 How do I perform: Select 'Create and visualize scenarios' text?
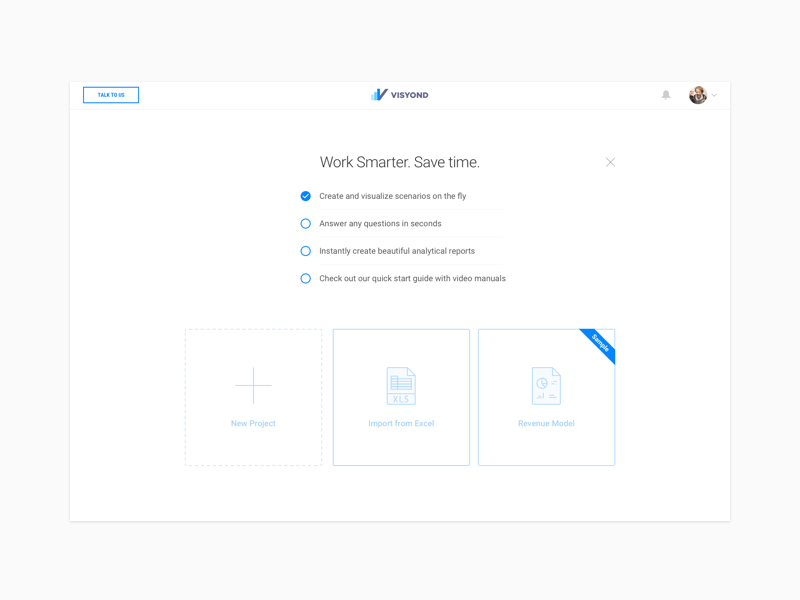[x=392, y=196]
